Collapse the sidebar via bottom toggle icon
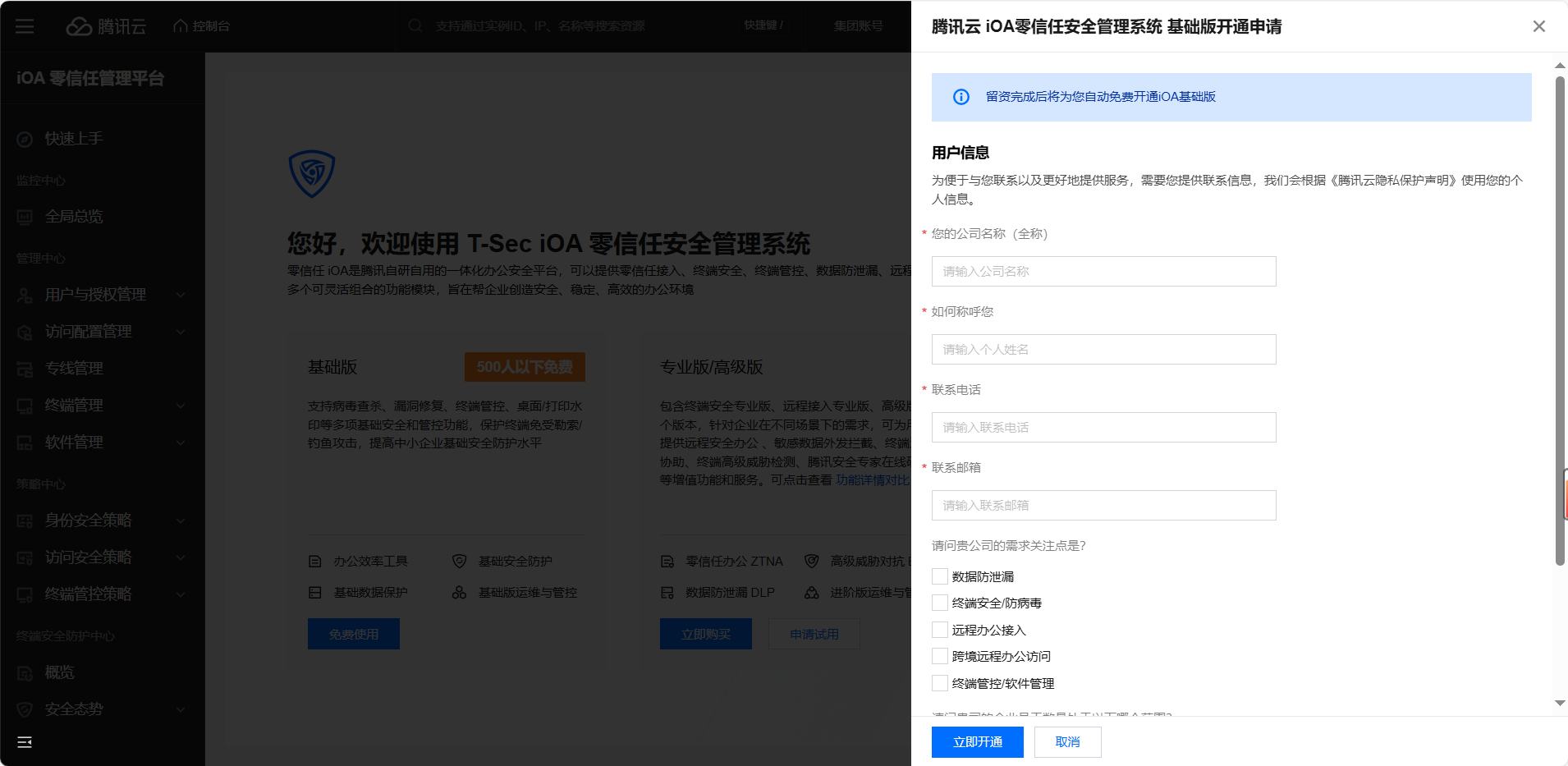 (25, 742)
